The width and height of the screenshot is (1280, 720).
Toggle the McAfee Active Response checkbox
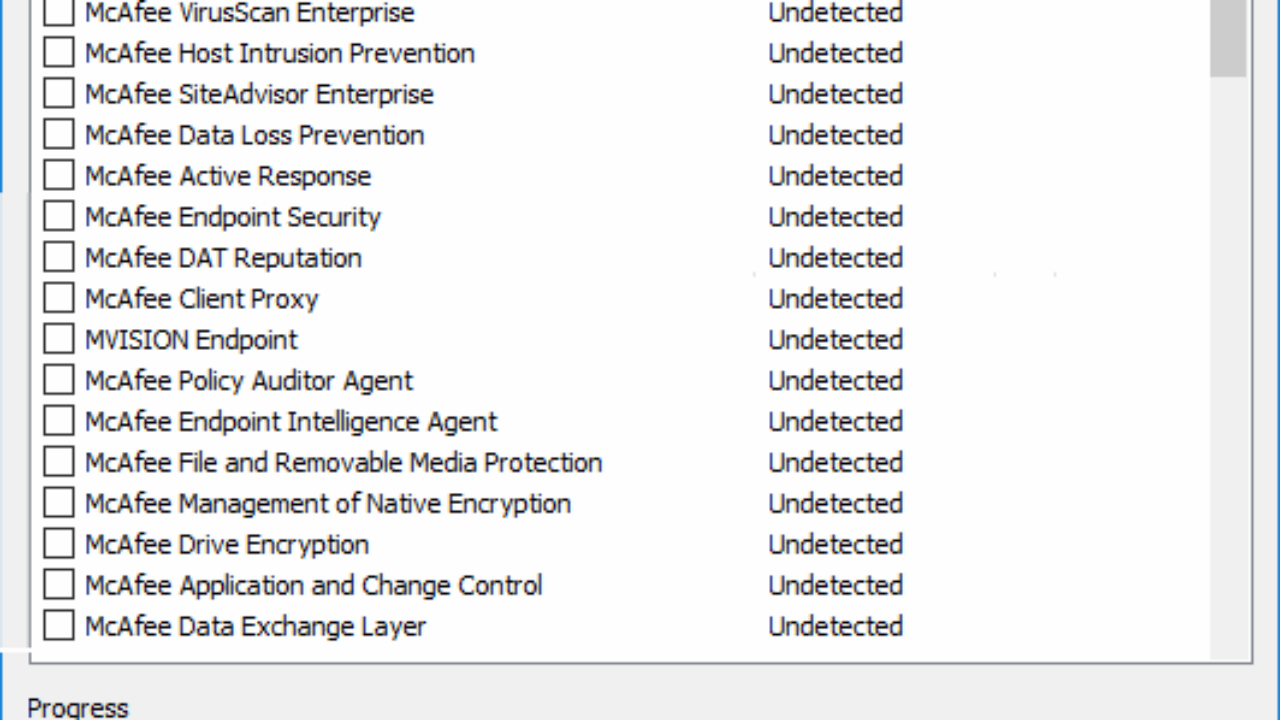click(x=59, y=176)
